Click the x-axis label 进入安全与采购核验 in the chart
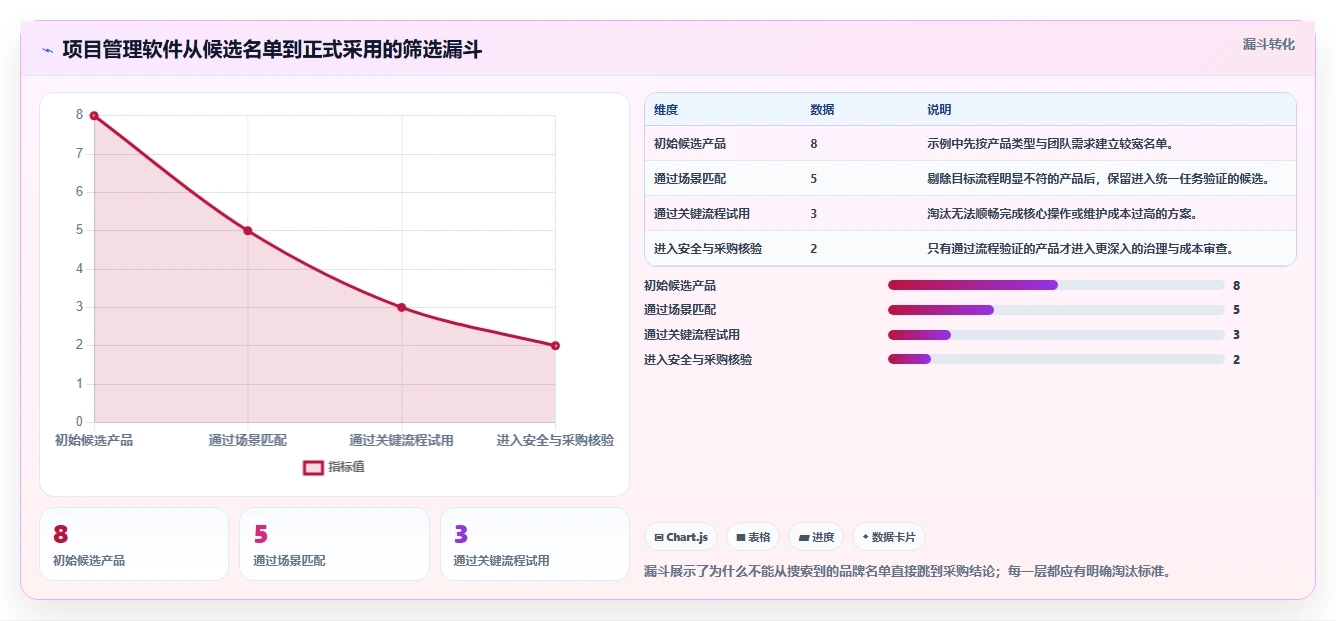Screen dimensions: 1336x621 click(555, 440)
